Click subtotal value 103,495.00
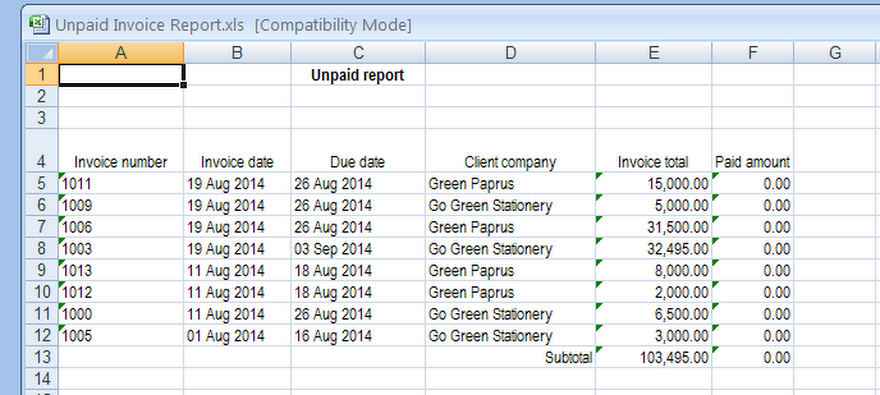Screen dimensions: 880x395 click(x=654, y=357)
